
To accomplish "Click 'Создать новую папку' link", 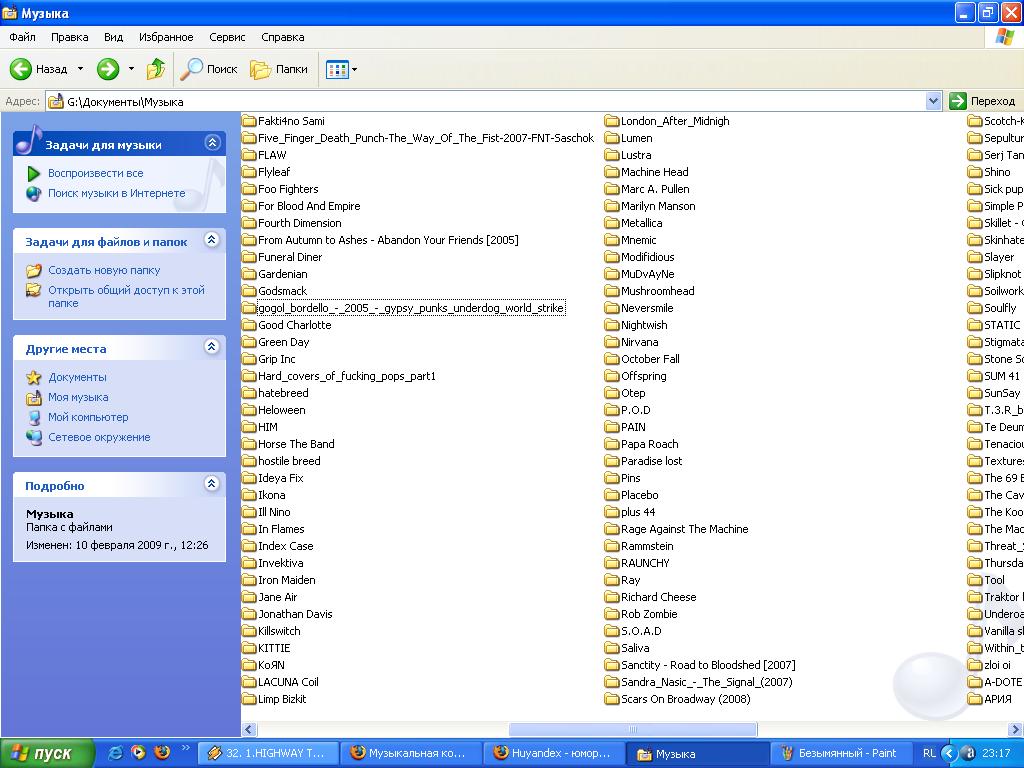I will point(103,270).
